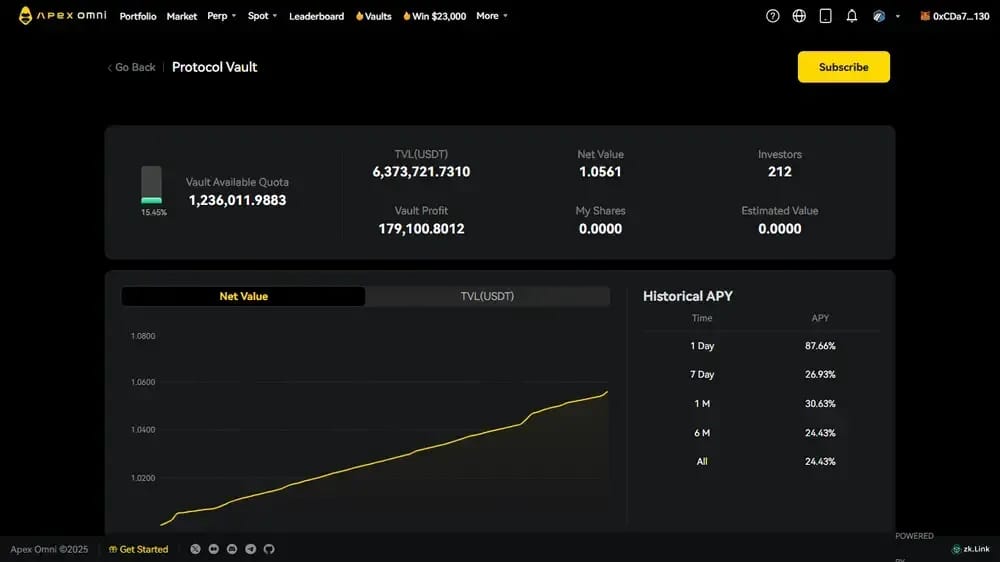Select the Net Value chart tab
Image resolution: width=1000 pixels, height=562 pixels.
tap(244, 296)
